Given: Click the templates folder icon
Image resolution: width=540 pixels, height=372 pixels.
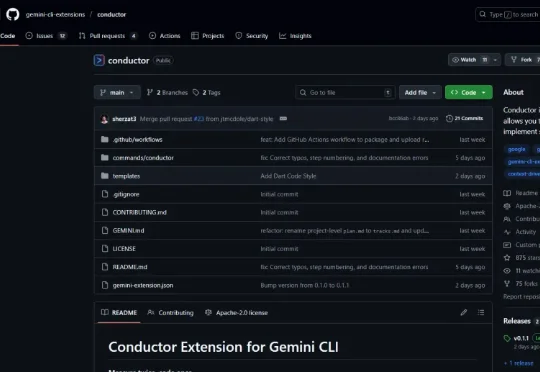Looking at the screenshot, I should pos(105,176).
